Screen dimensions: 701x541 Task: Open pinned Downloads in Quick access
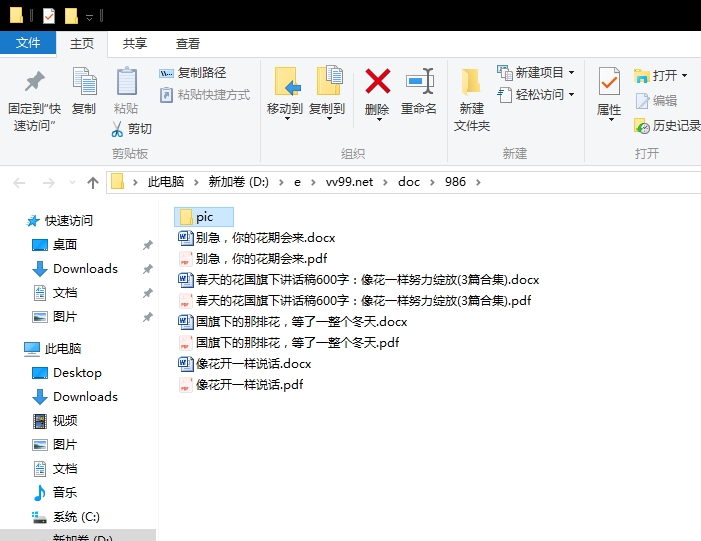(x=75, y=269)
